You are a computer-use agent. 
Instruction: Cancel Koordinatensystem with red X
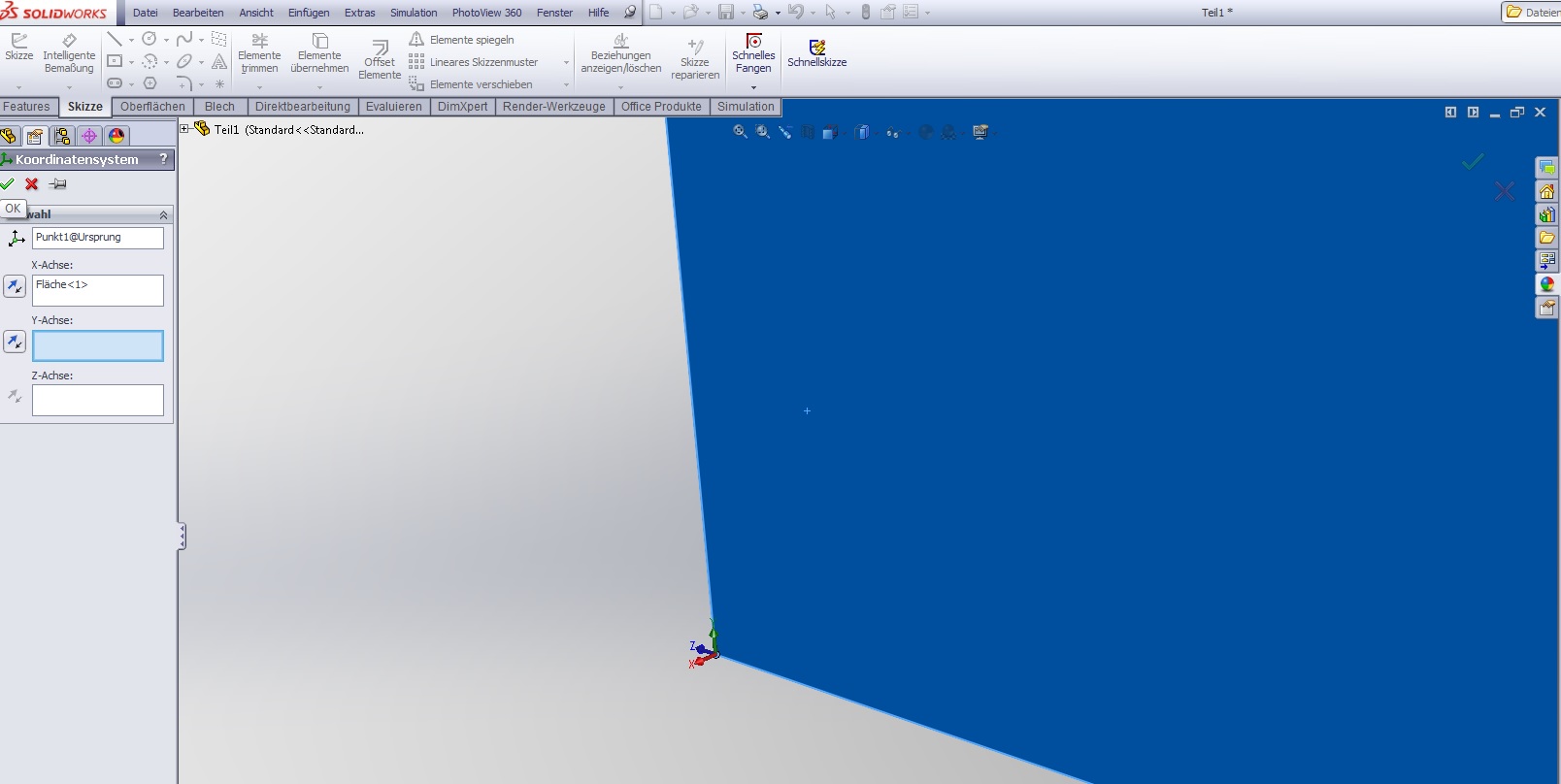pos(32,183)
